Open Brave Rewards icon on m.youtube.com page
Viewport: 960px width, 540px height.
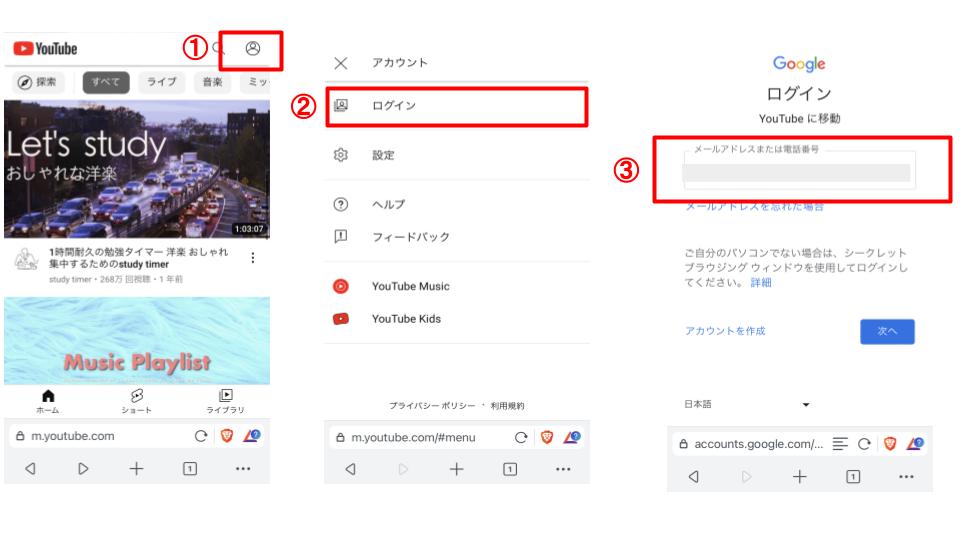click(252, 436)
